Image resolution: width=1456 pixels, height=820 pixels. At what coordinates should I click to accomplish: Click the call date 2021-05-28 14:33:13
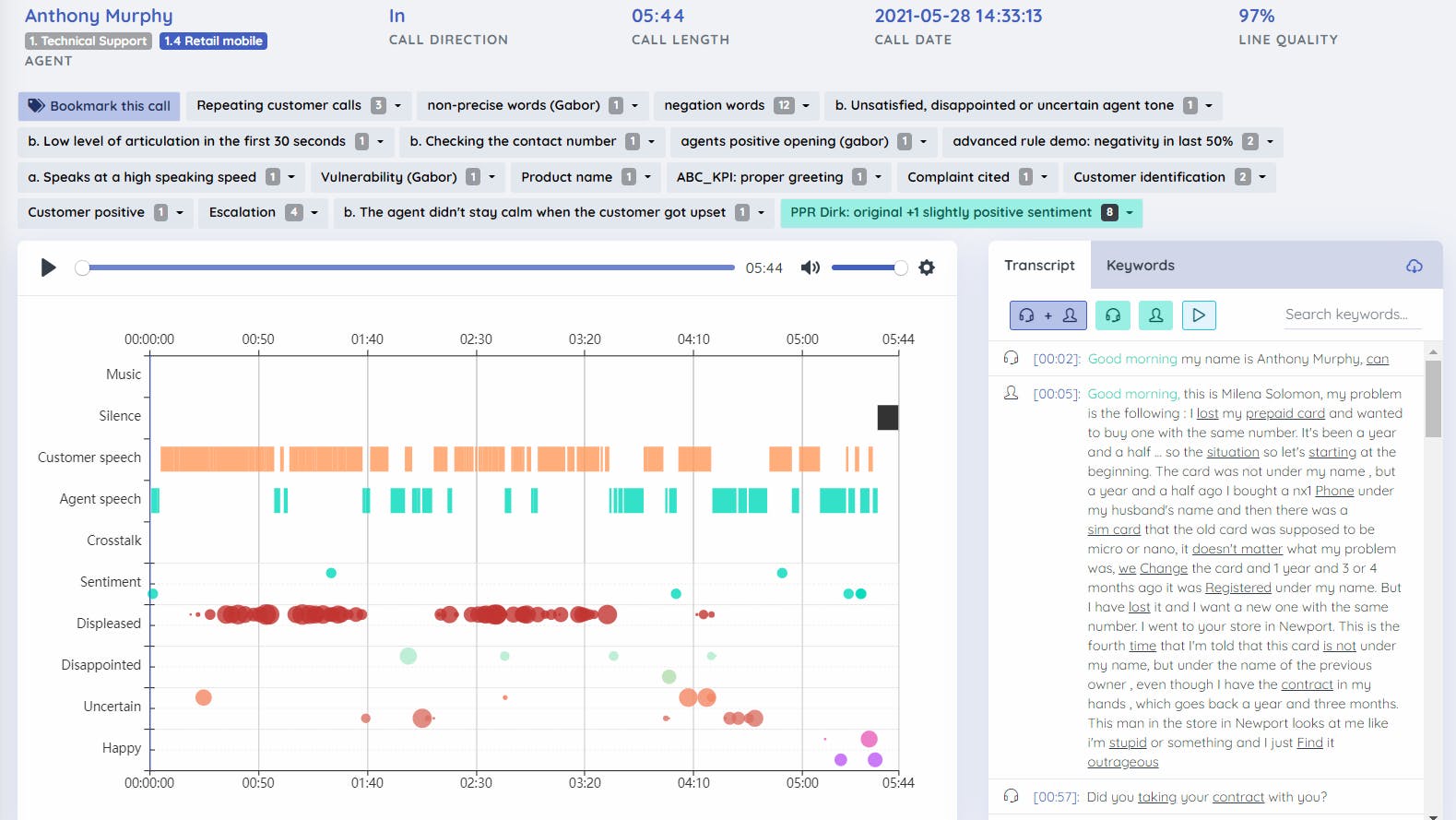point(958,16)
